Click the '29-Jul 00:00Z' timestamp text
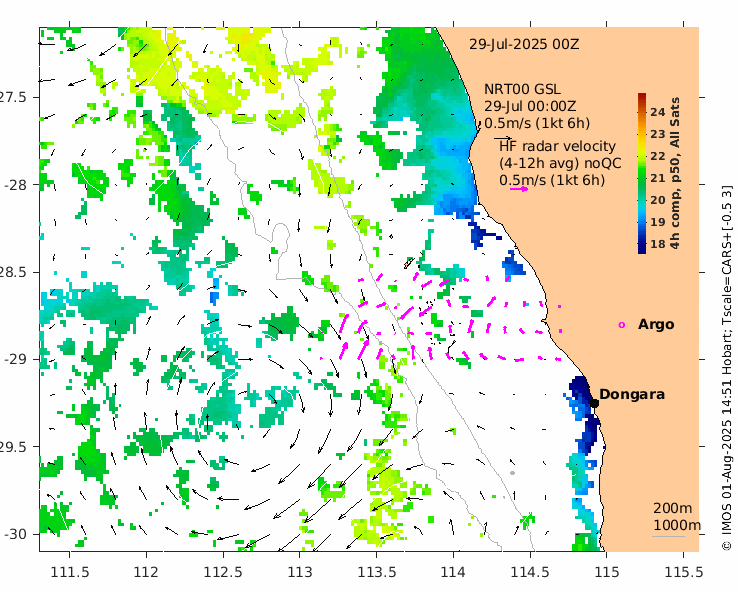Viewport: 740px width, 592px height. [530, 106]
